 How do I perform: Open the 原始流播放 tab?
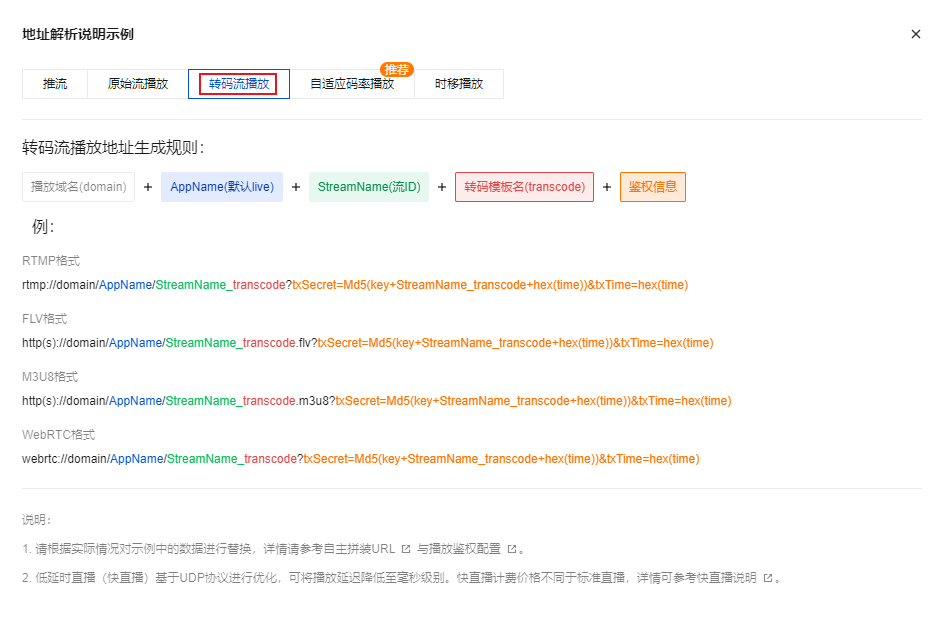pyautogui.click(x=138, y=84)
